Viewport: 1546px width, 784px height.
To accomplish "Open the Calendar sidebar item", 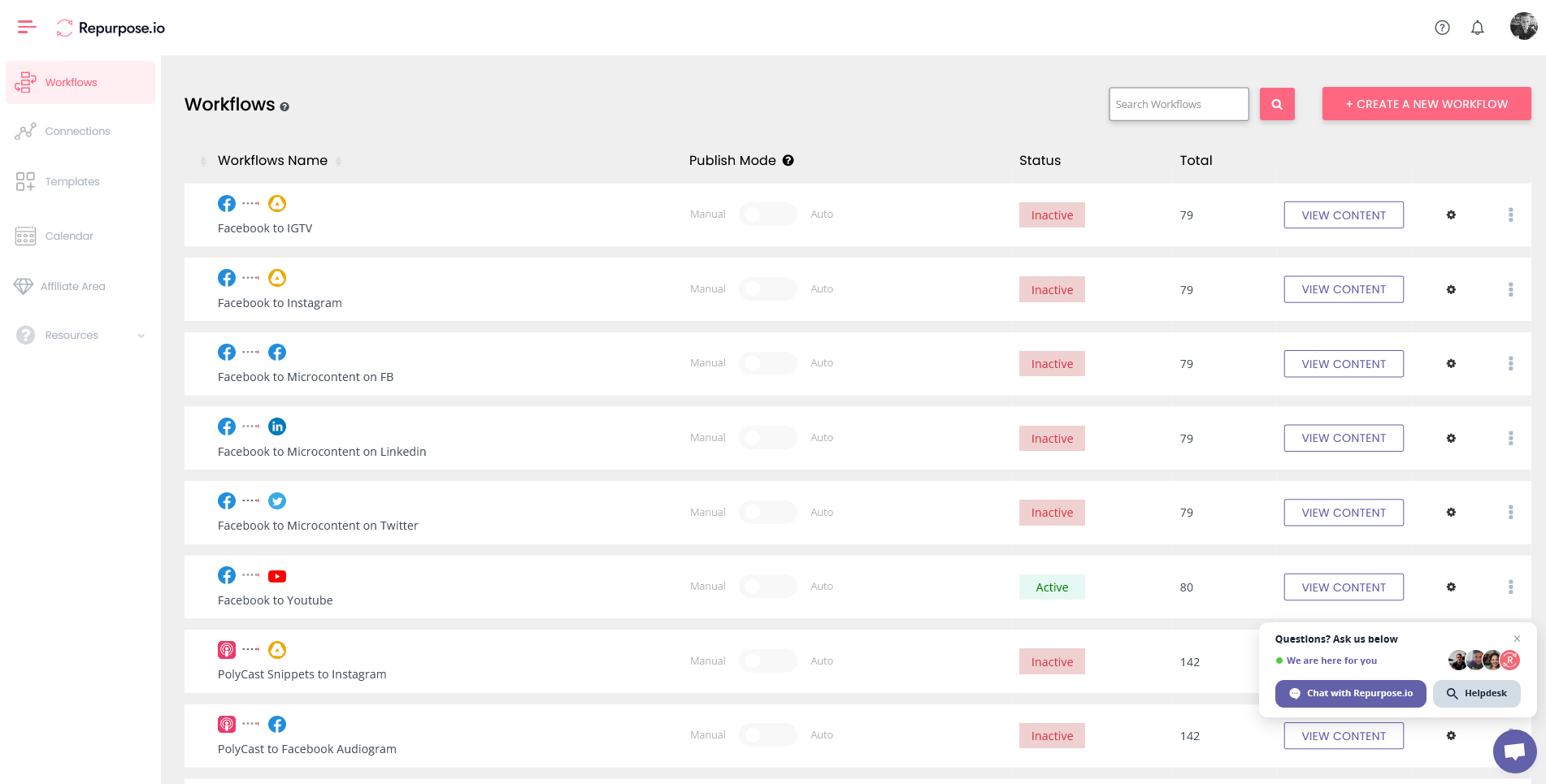I will click(69, 236).
